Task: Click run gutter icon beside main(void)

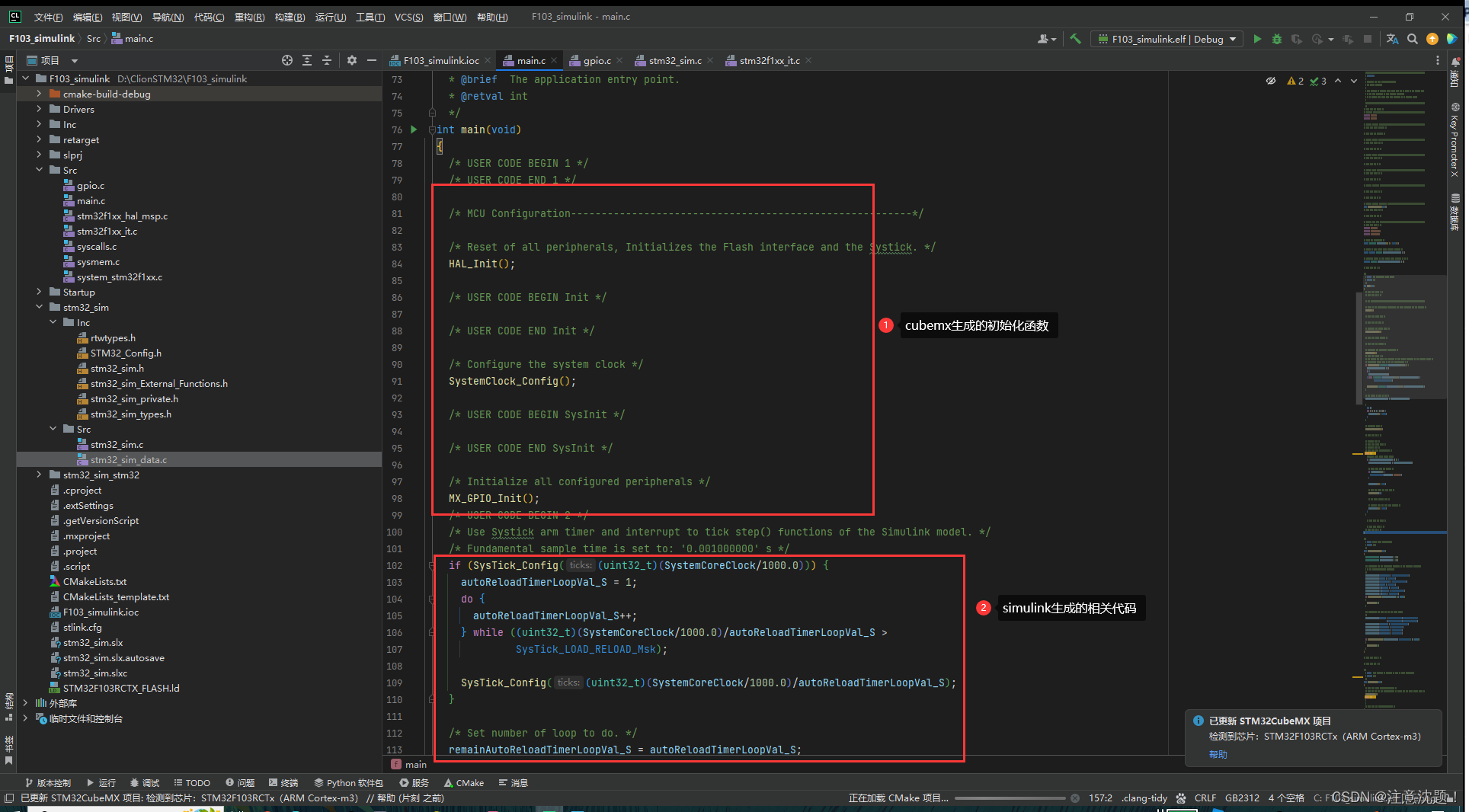Action: pyautogui.click(x=414, y=129)
